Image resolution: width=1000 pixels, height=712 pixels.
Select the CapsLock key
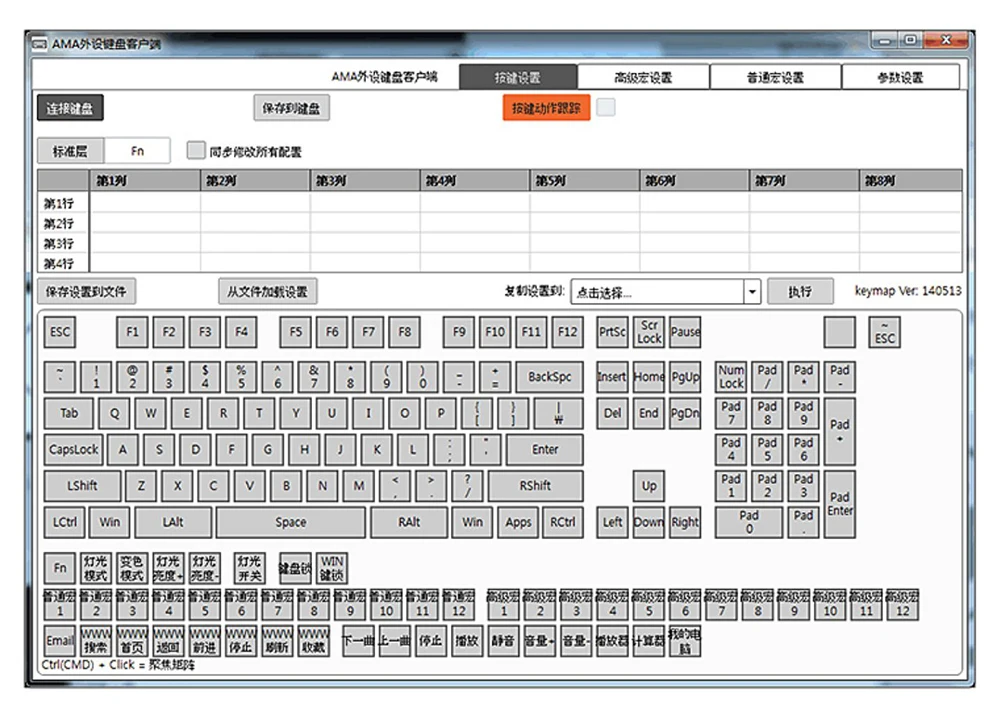[x=74, y=449]
